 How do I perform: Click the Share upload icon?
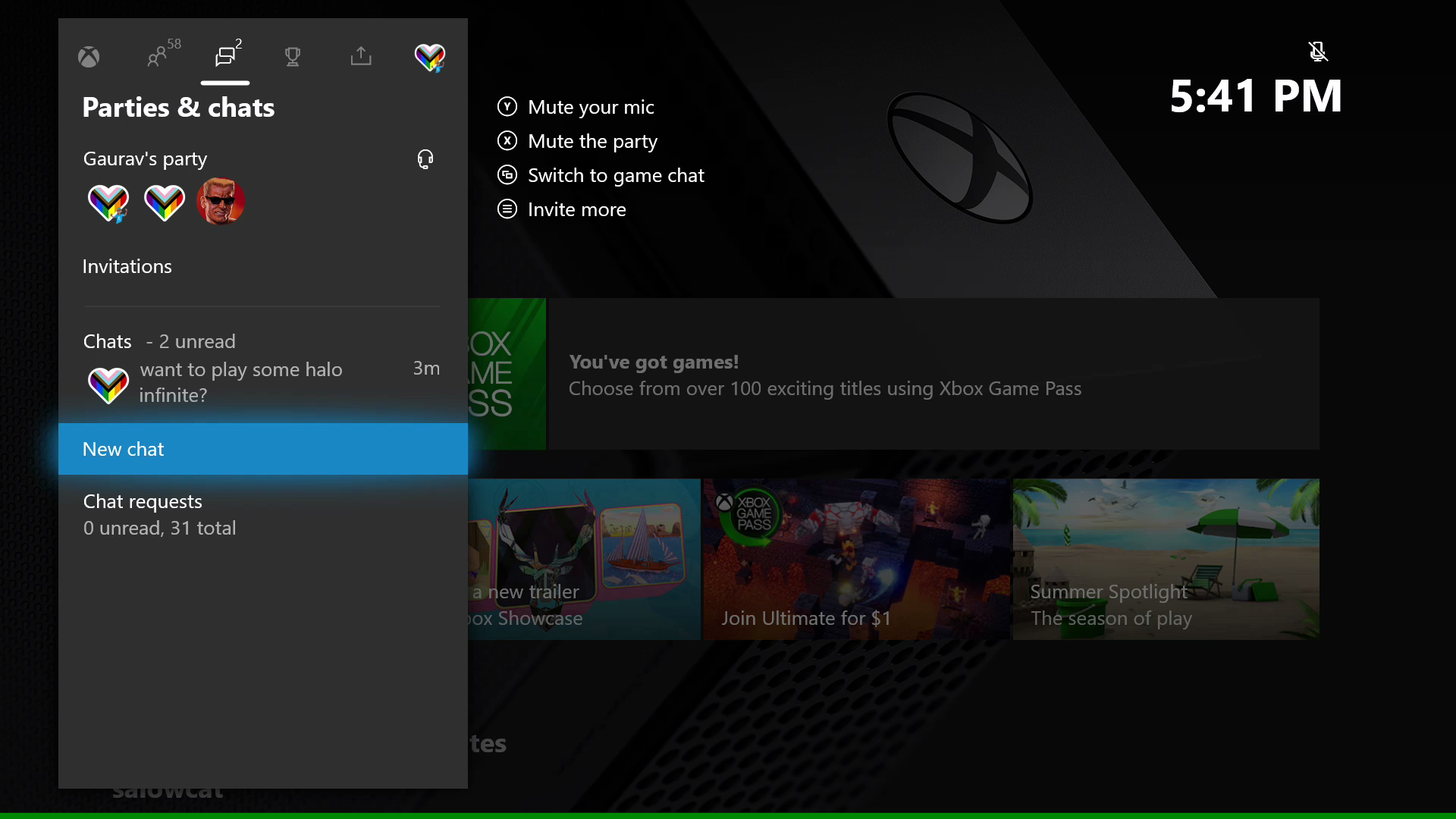tap(360, 56)
